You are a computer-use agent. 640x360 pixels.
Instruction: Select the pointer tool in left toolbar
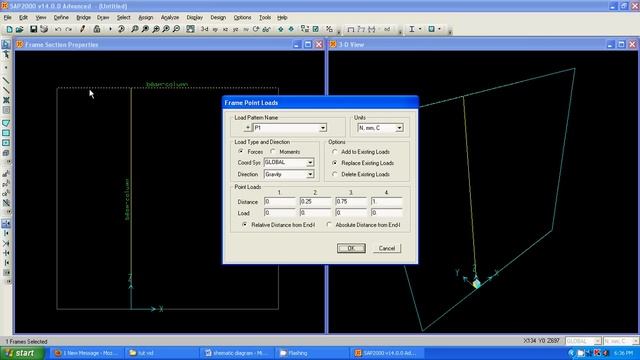[6, 44]
